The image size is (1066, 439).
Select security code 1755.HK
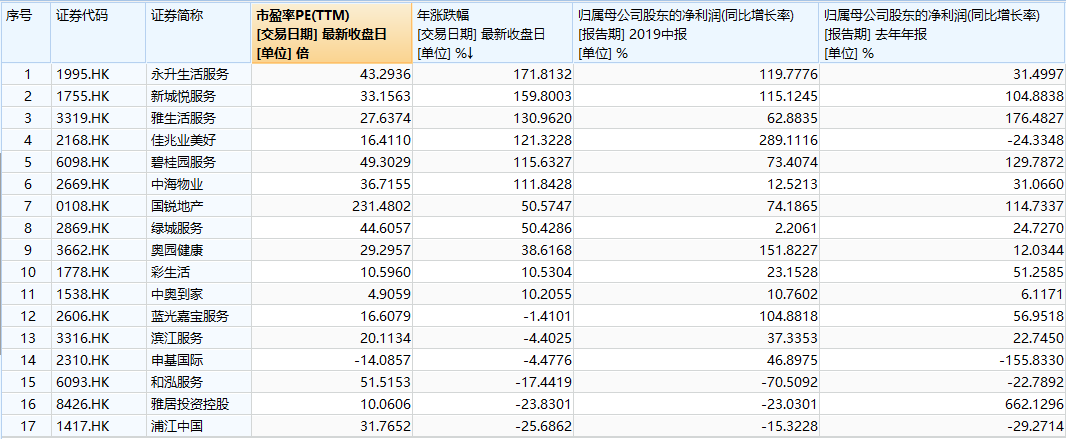pos(83,96)
